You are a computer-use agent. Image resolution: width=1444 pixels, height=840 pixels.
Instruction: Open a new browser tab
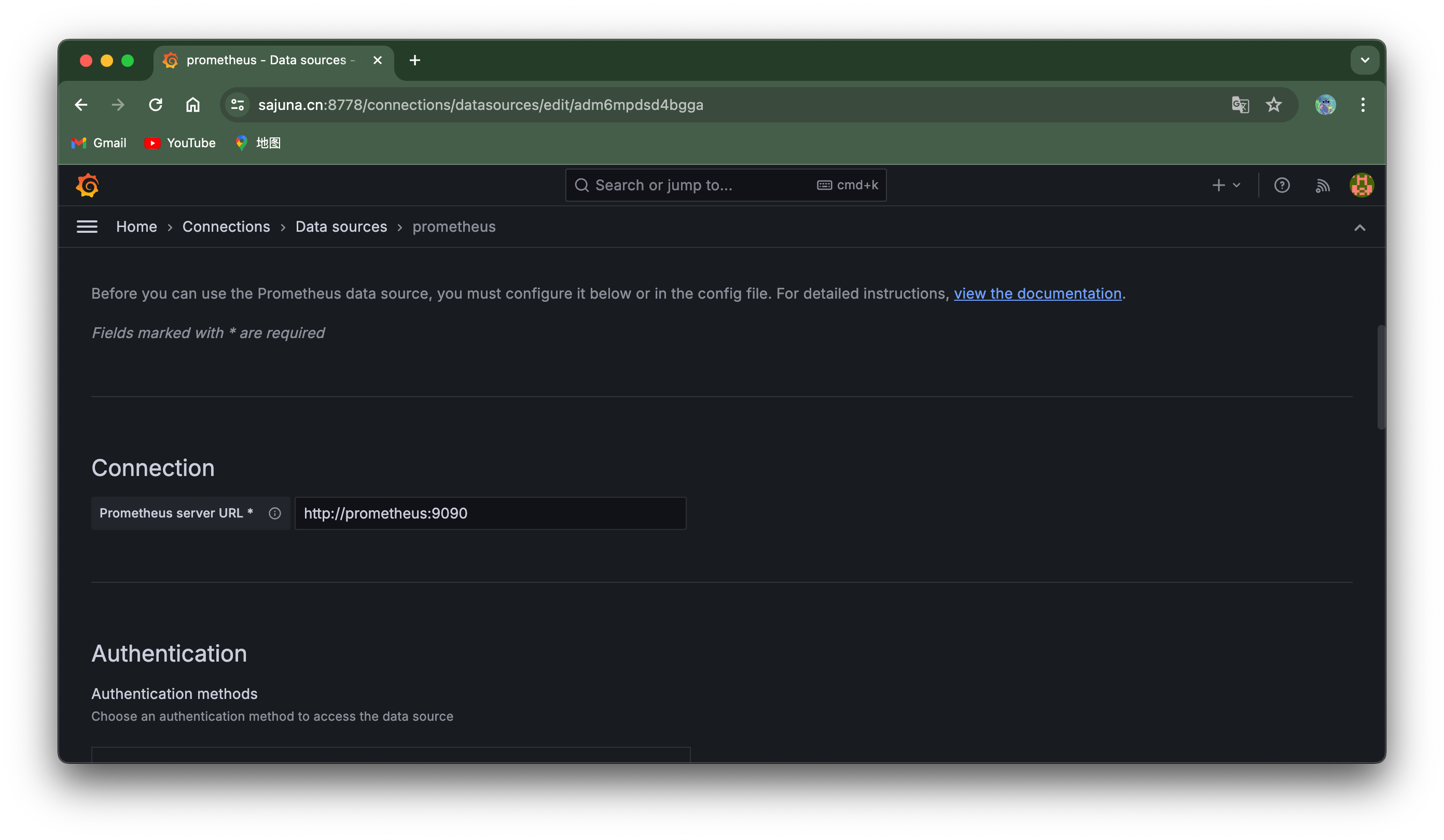click(x=415, y=60)
